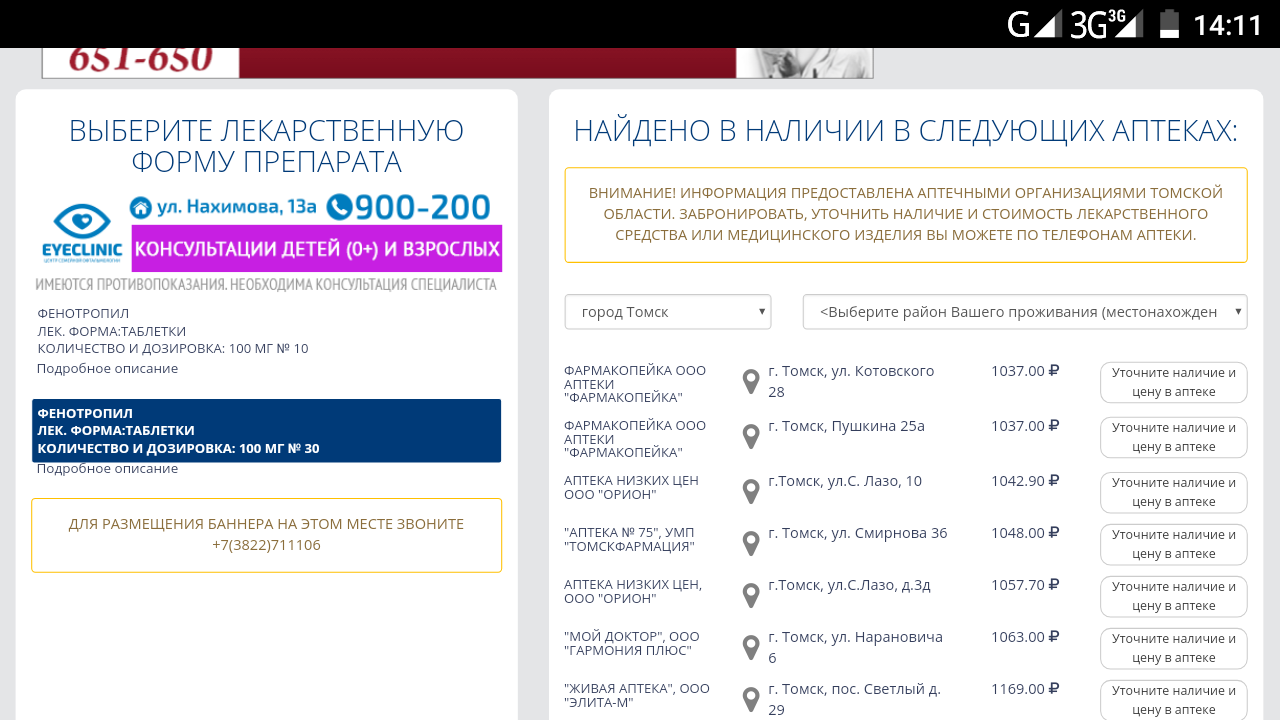This screenshot has height=720, width=1280.
Task: Tap the price 1063.00 ₽
Action: [x=1025, y=637]
